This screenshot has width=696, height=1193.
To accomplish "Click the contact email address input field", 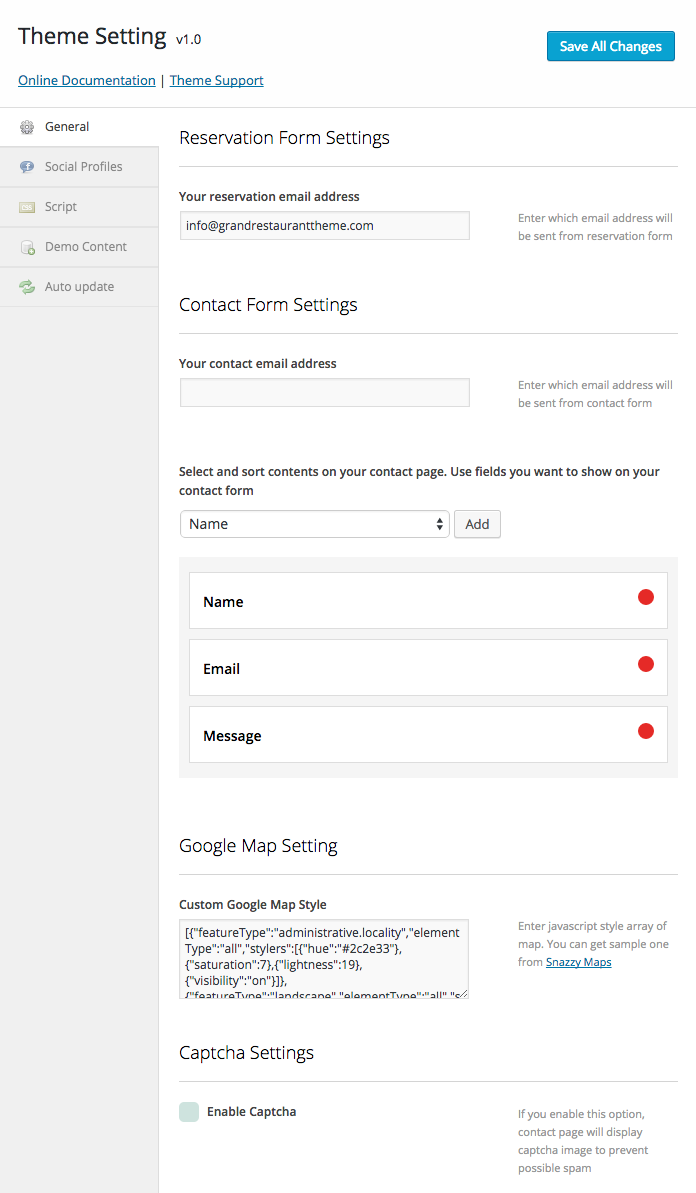I will coord(325,393).
